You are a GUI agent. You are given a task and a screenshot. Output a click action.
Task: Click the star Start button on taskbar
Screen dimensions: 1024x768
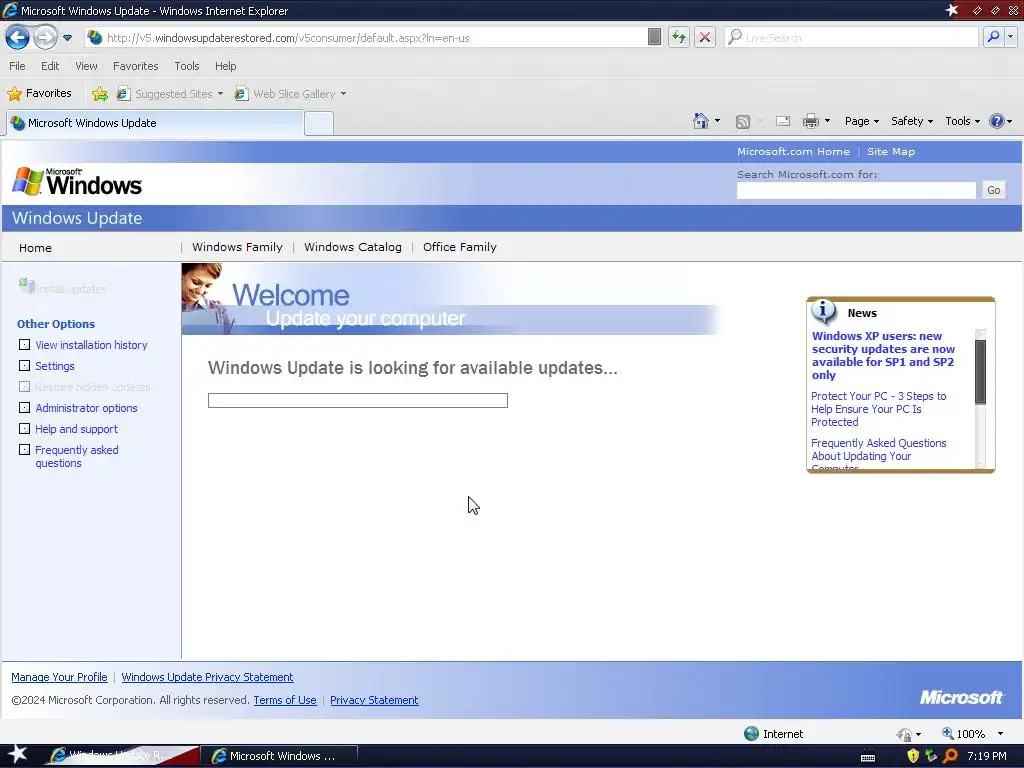point(18,755)
